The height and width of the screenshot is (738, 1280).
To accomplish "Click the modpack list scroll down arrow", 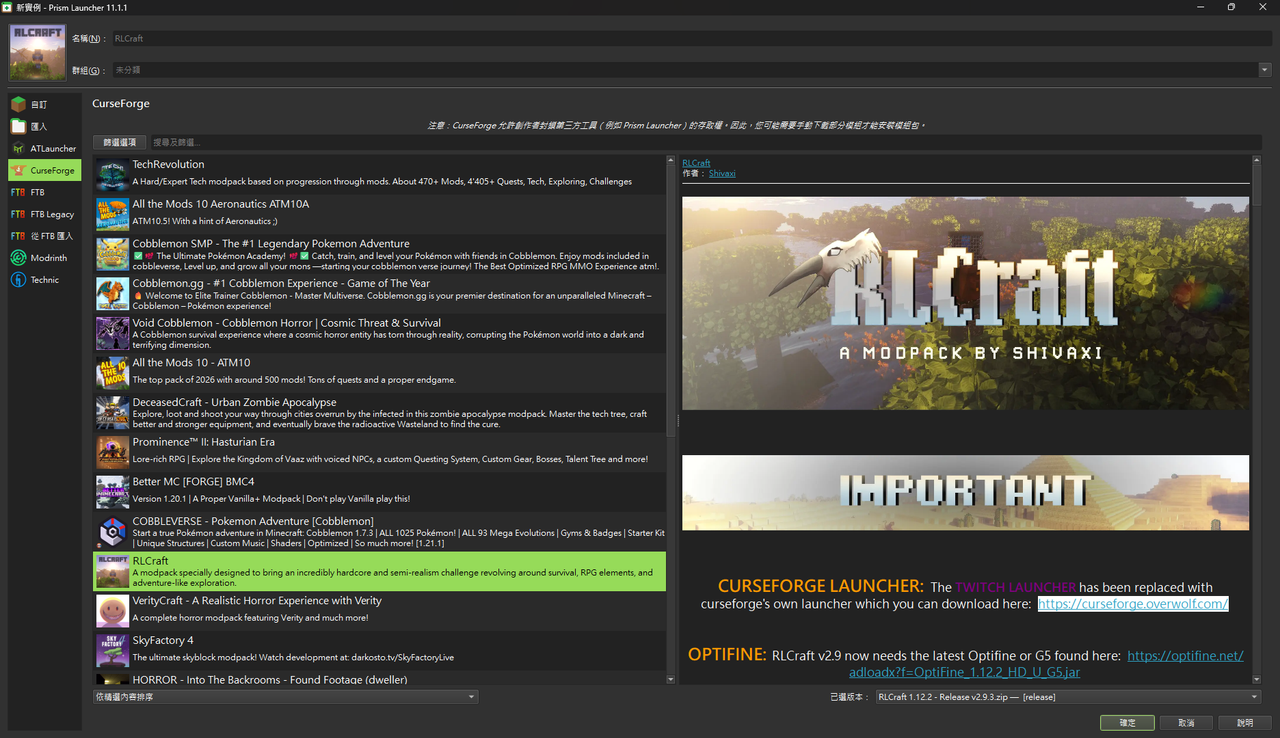I will [x=671, y=679].
